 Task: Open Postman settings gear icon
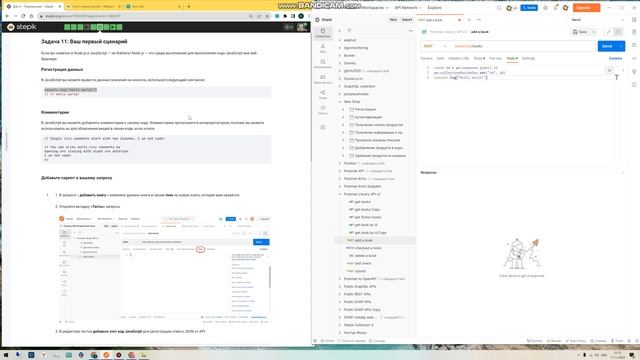[x=545, y=8]
